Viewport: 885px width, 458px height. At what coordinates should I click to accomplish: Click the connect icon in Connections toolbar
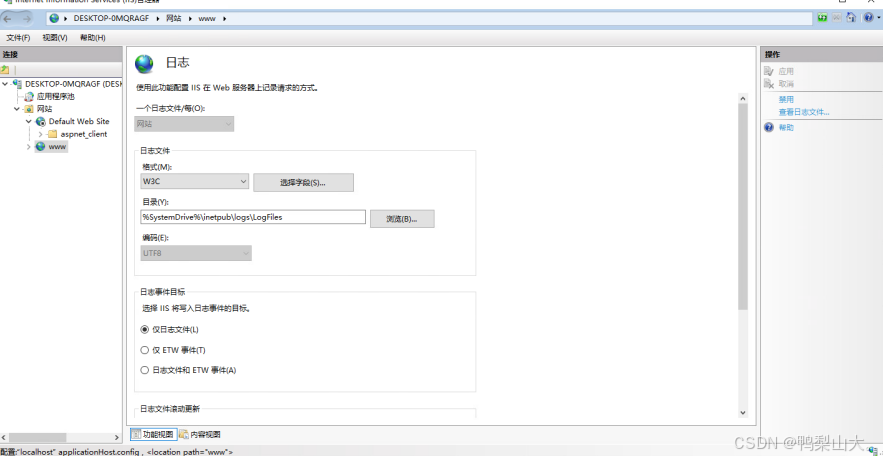pos(5,69)
